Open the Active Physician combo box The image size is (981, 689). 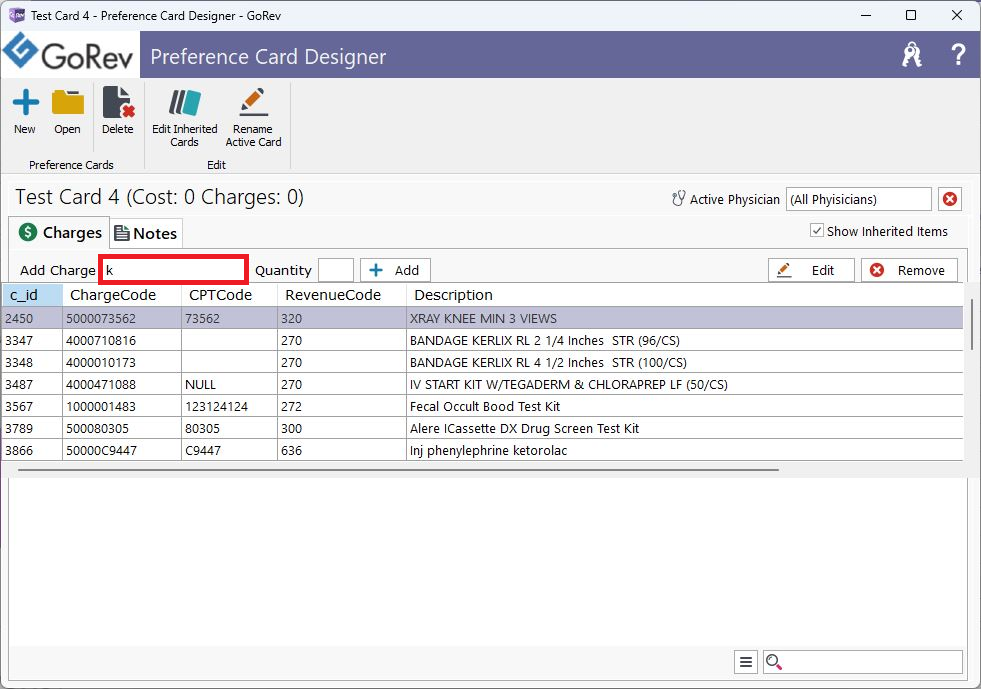pyautogui.click(x=858, y=199)
